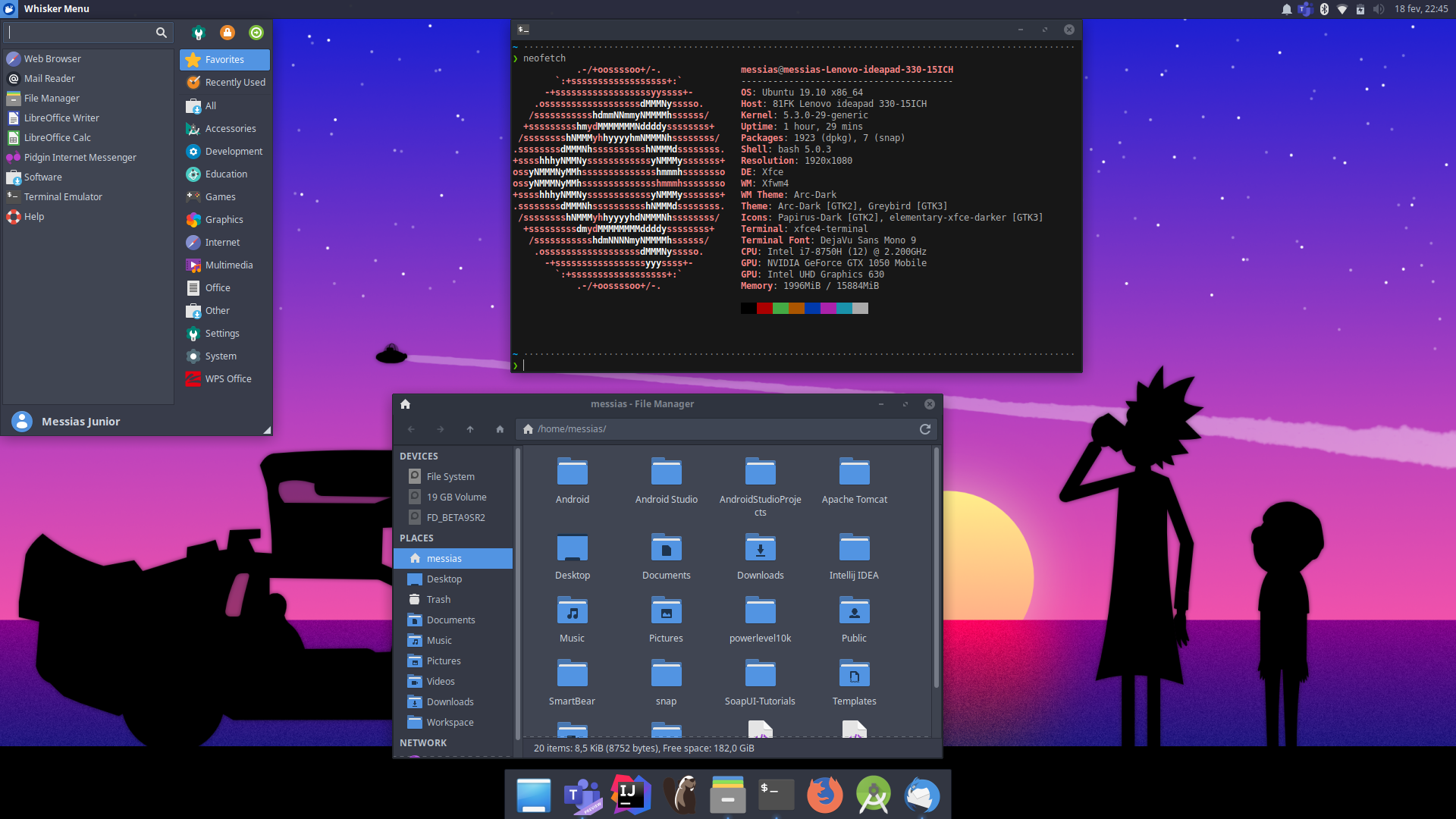Click the /home/messias/ location bar
The width and height of the screenshot is (1456, 819).
coord(726,429)
